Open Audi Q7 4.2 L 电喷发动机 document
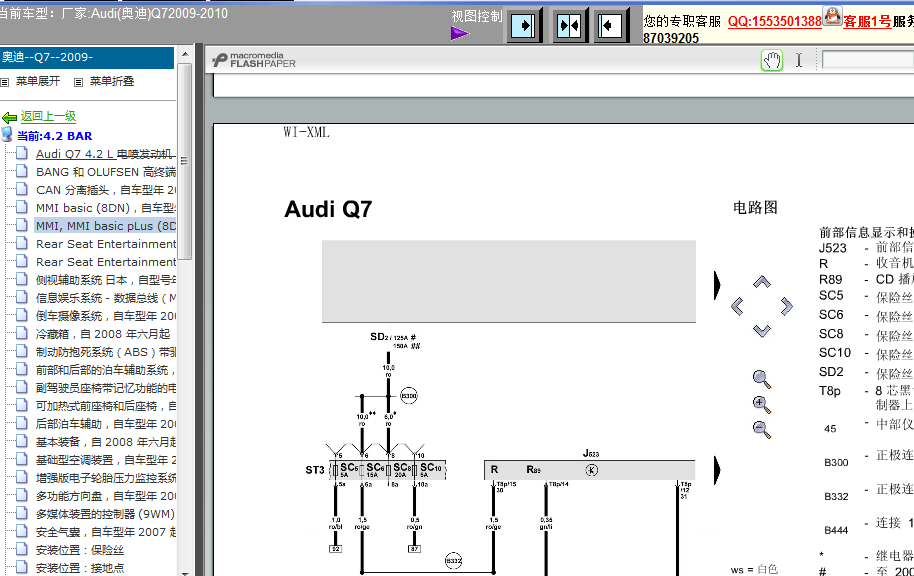 point(106,154)
